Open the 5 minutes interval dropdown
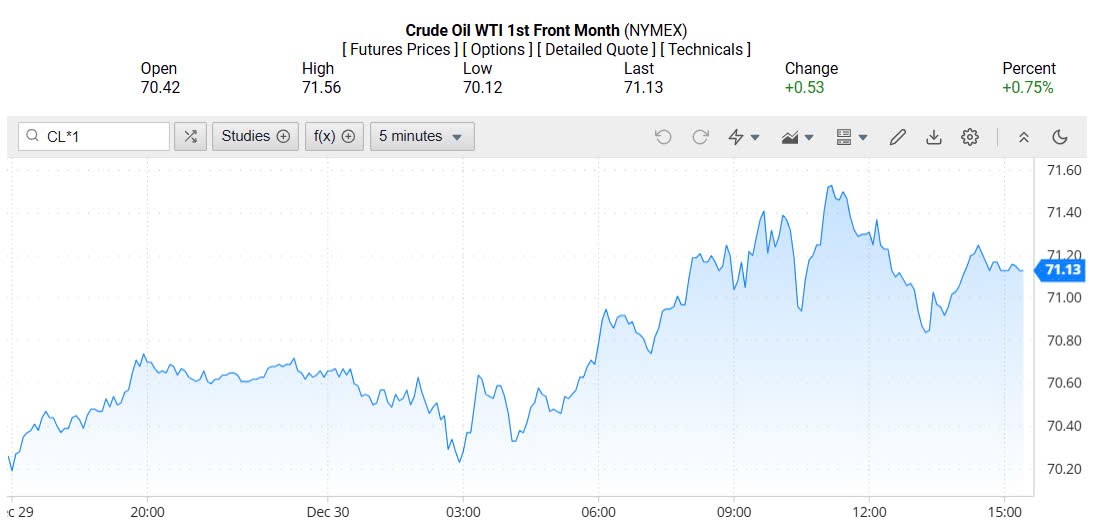 point(422,137)
